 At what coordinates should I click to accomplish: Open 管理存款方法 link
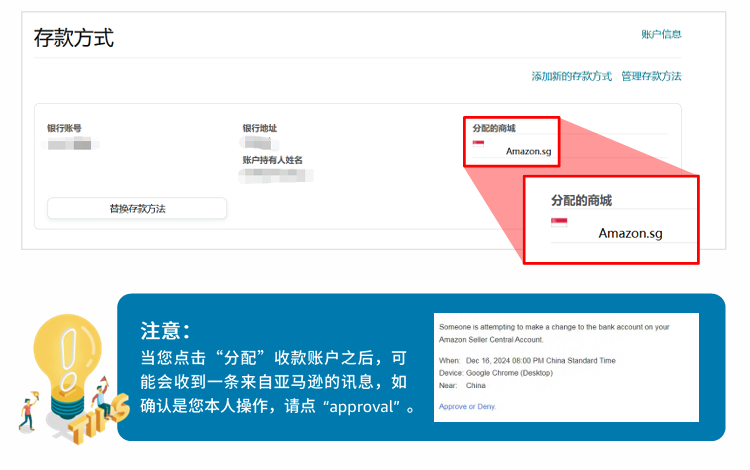[651, 76]
